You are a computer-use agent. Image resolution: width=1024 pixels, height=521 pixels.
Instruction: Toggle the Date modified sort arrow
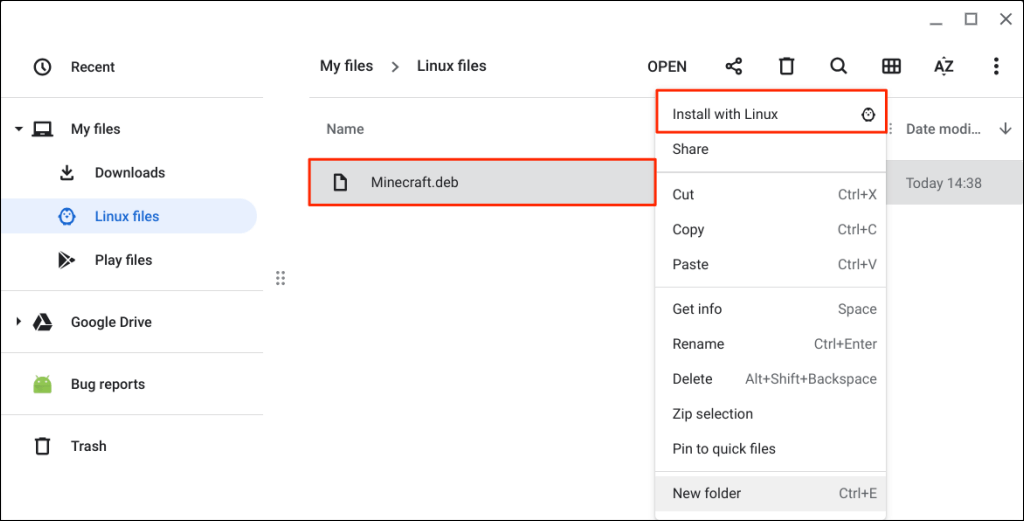coord(1005,129)
